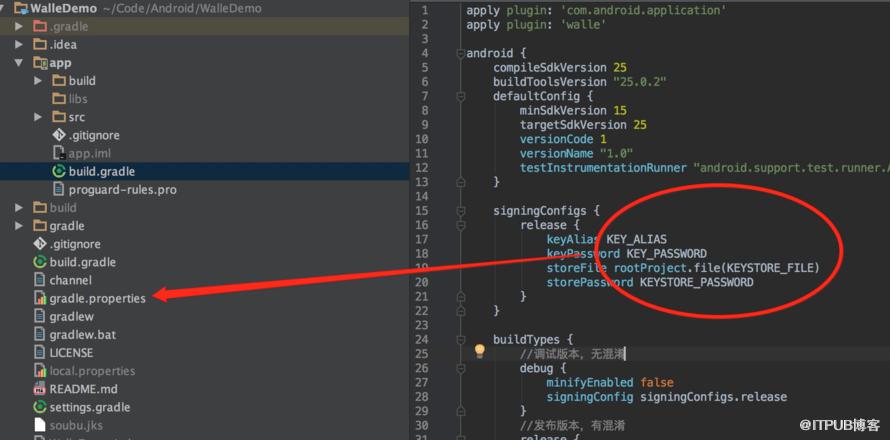Click the app module folder icon
The height and width of the screenshot is (440, 890).
(x=40, y=62)
